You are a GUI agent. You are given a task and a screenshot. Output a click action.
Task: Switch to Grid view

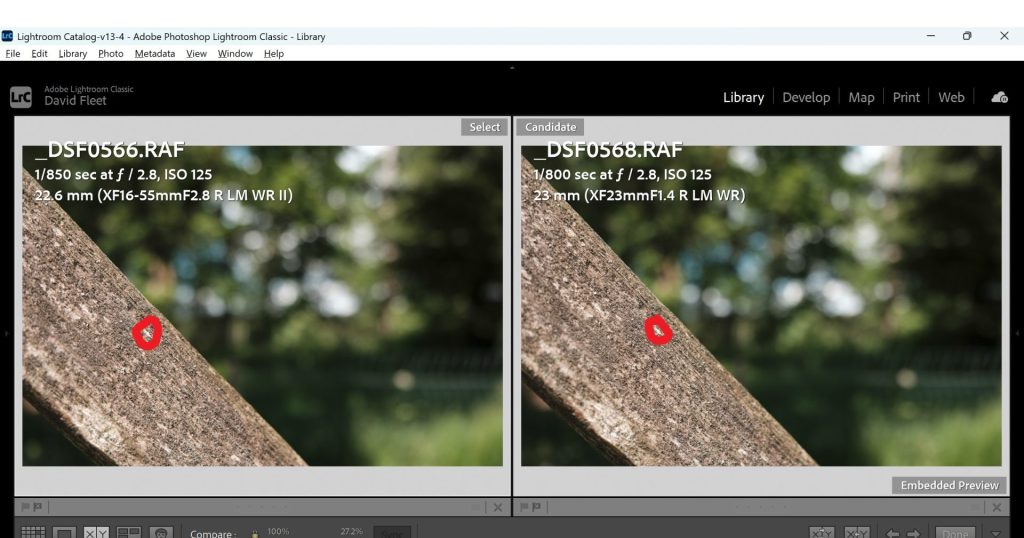tap(33, 533)
